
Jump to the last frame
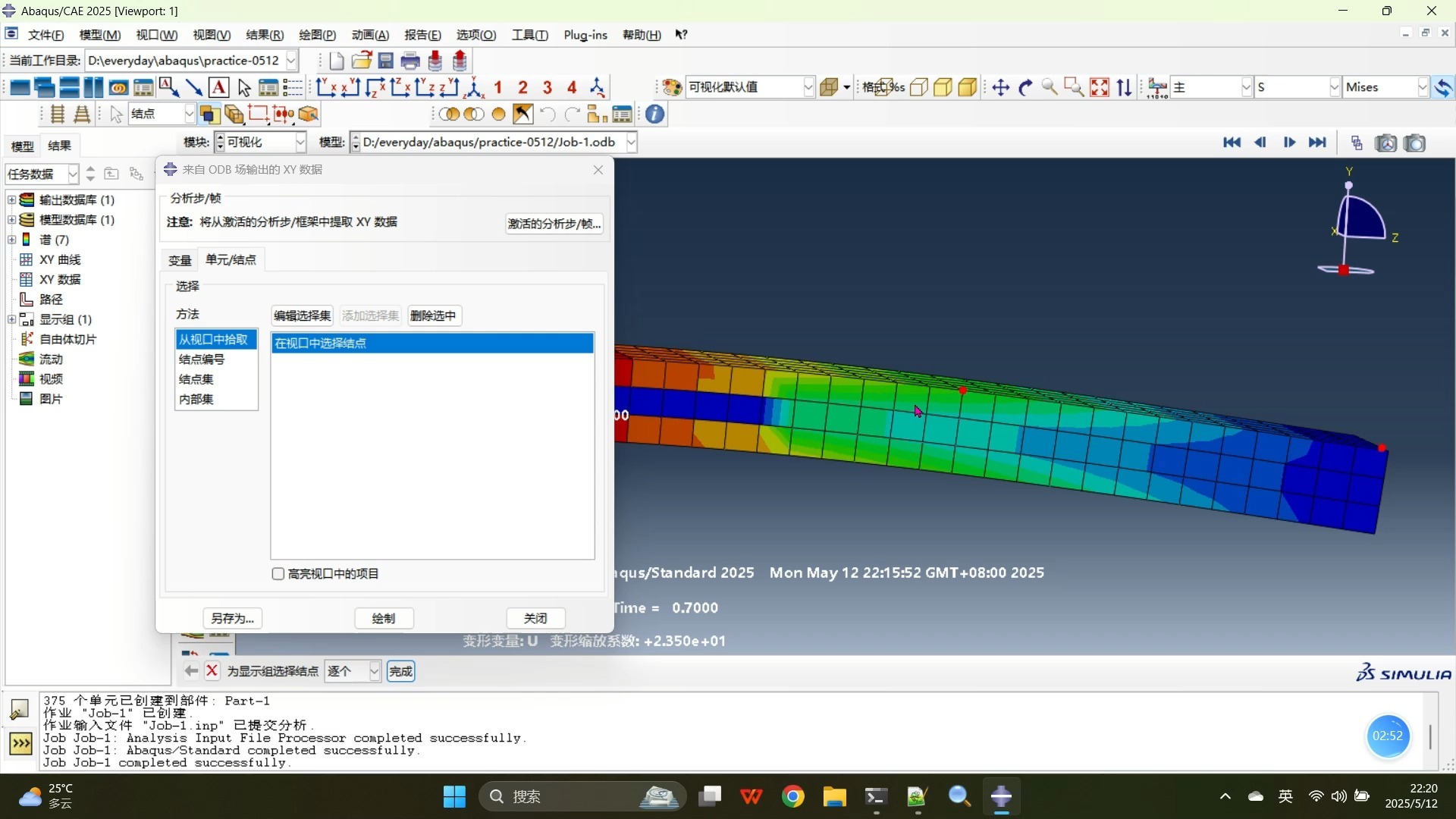pos(1318,143)
